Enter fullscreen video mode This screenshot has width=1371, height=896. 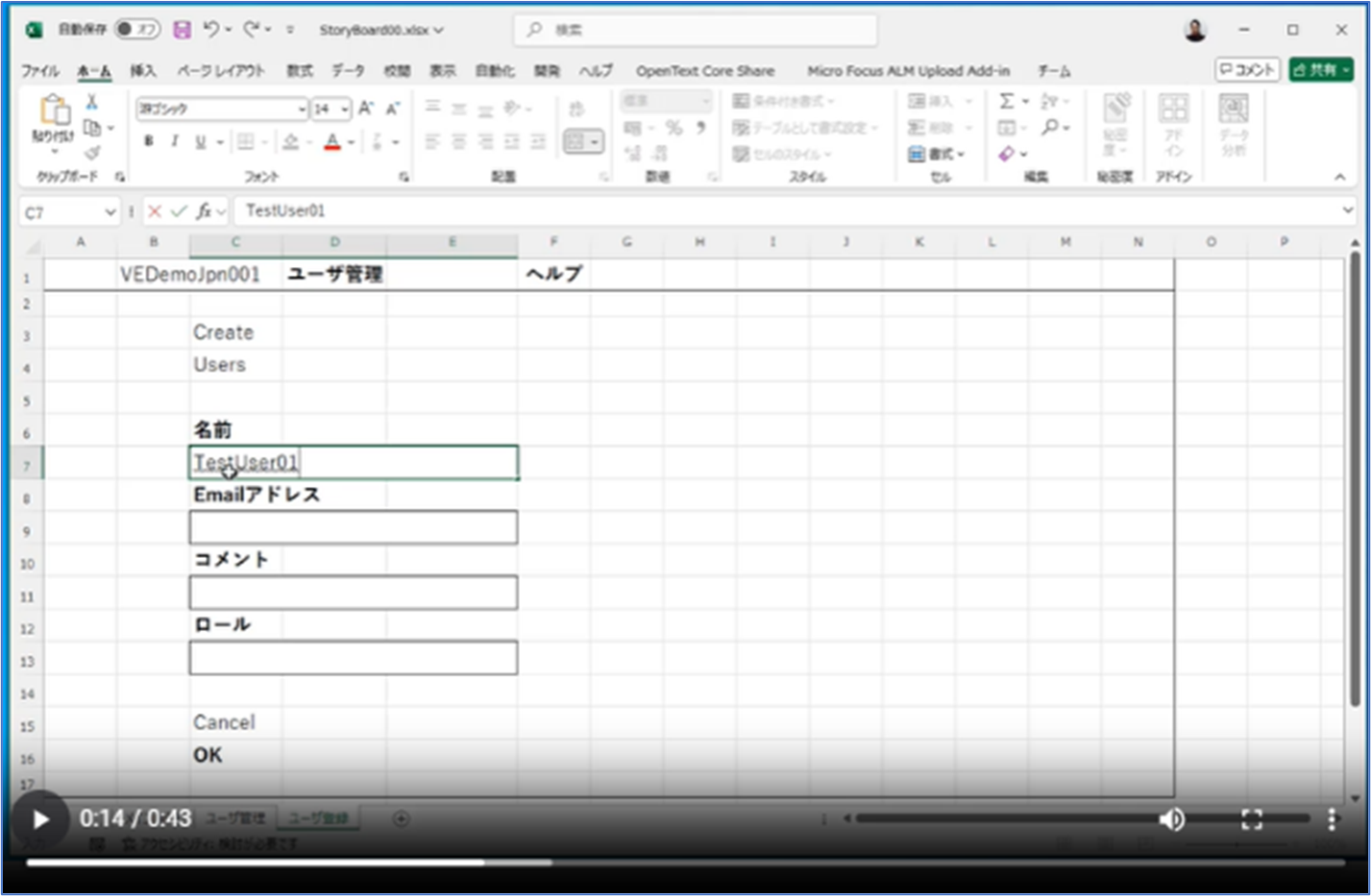(1251, 819)
